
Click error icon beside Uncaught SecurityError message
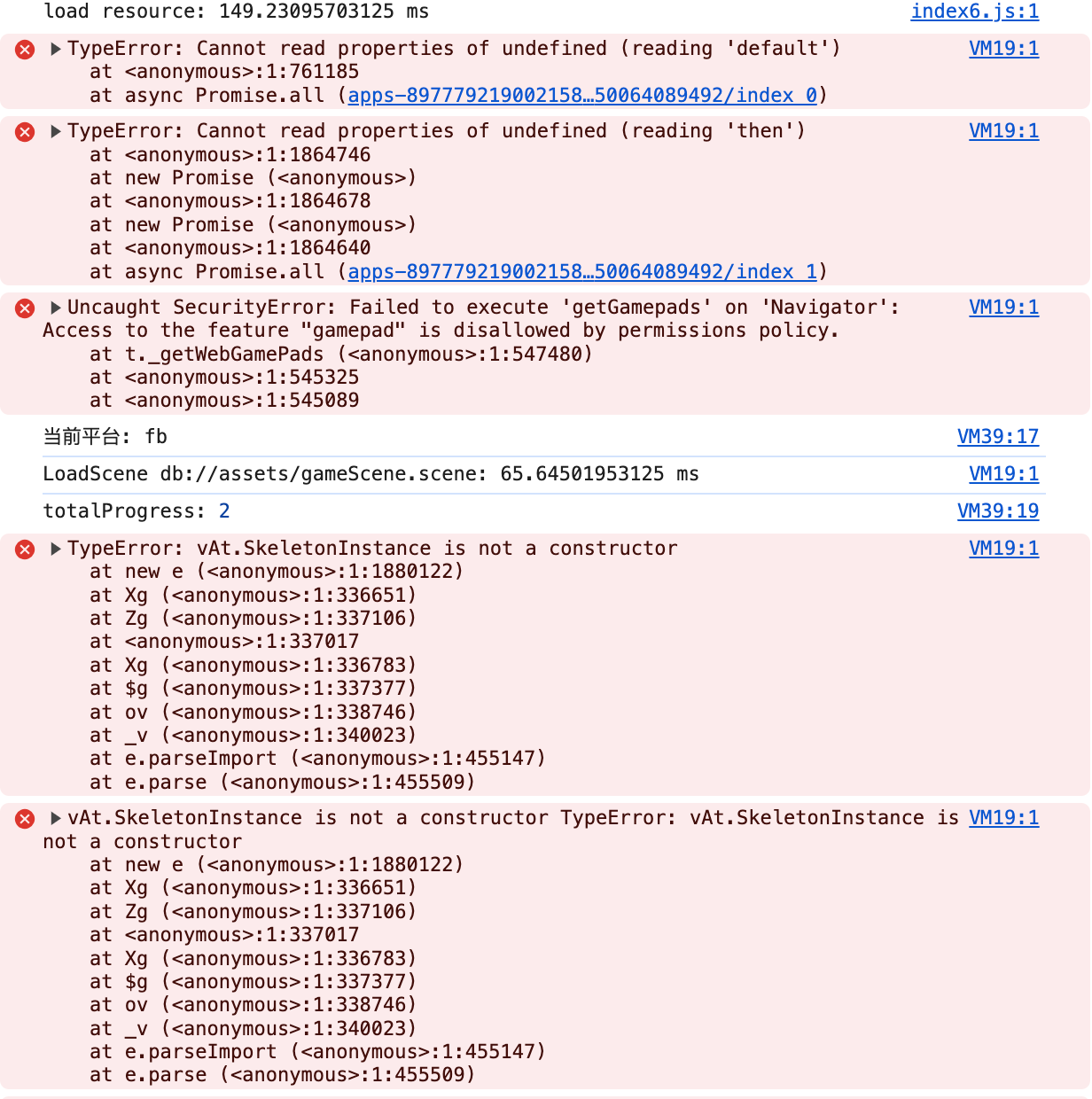25,308
